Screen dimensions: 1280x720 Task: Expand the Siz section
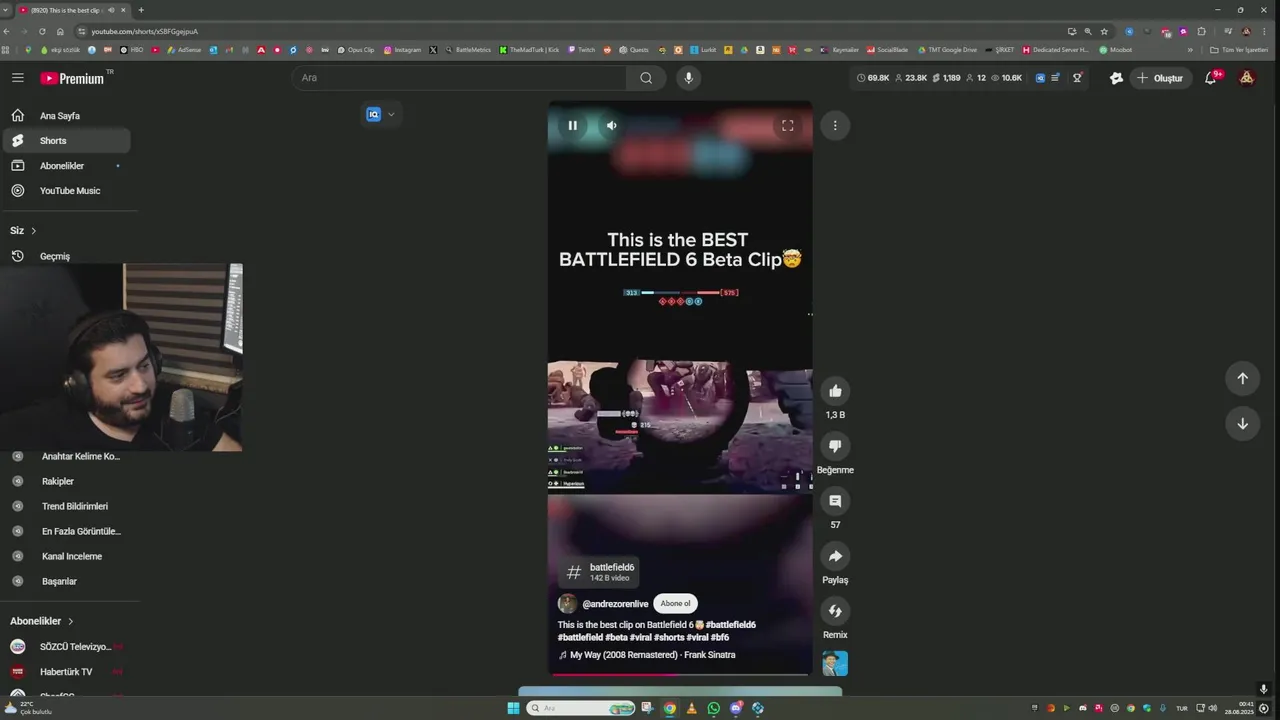23,231
